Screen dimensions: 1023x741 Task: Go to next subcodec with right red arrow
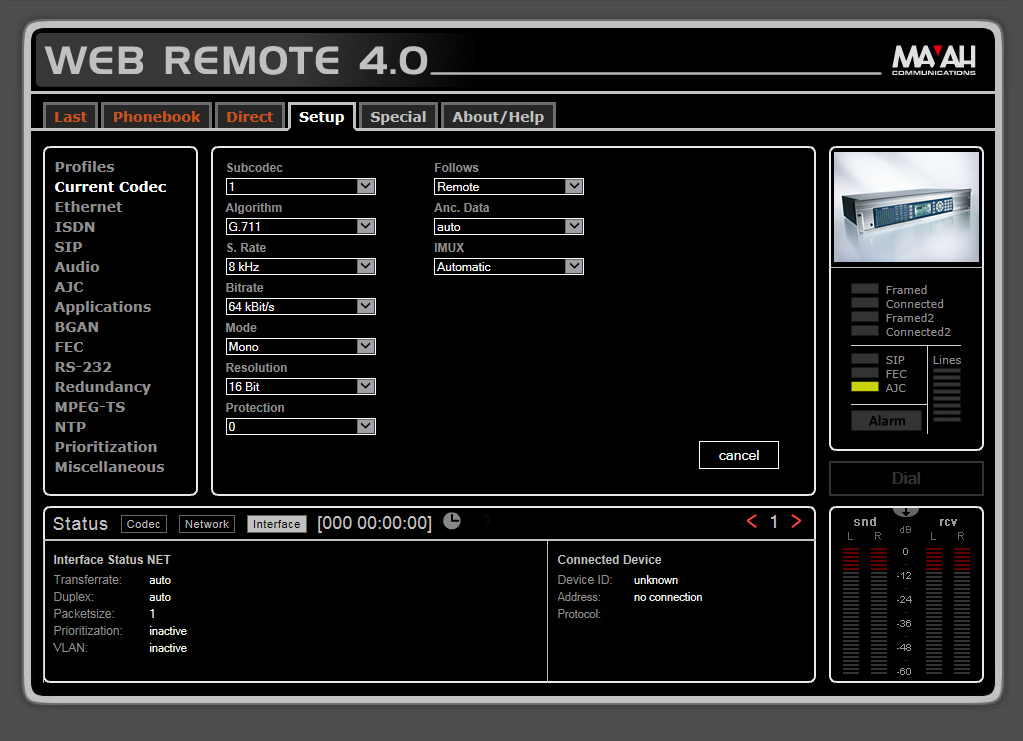[796, 521]
